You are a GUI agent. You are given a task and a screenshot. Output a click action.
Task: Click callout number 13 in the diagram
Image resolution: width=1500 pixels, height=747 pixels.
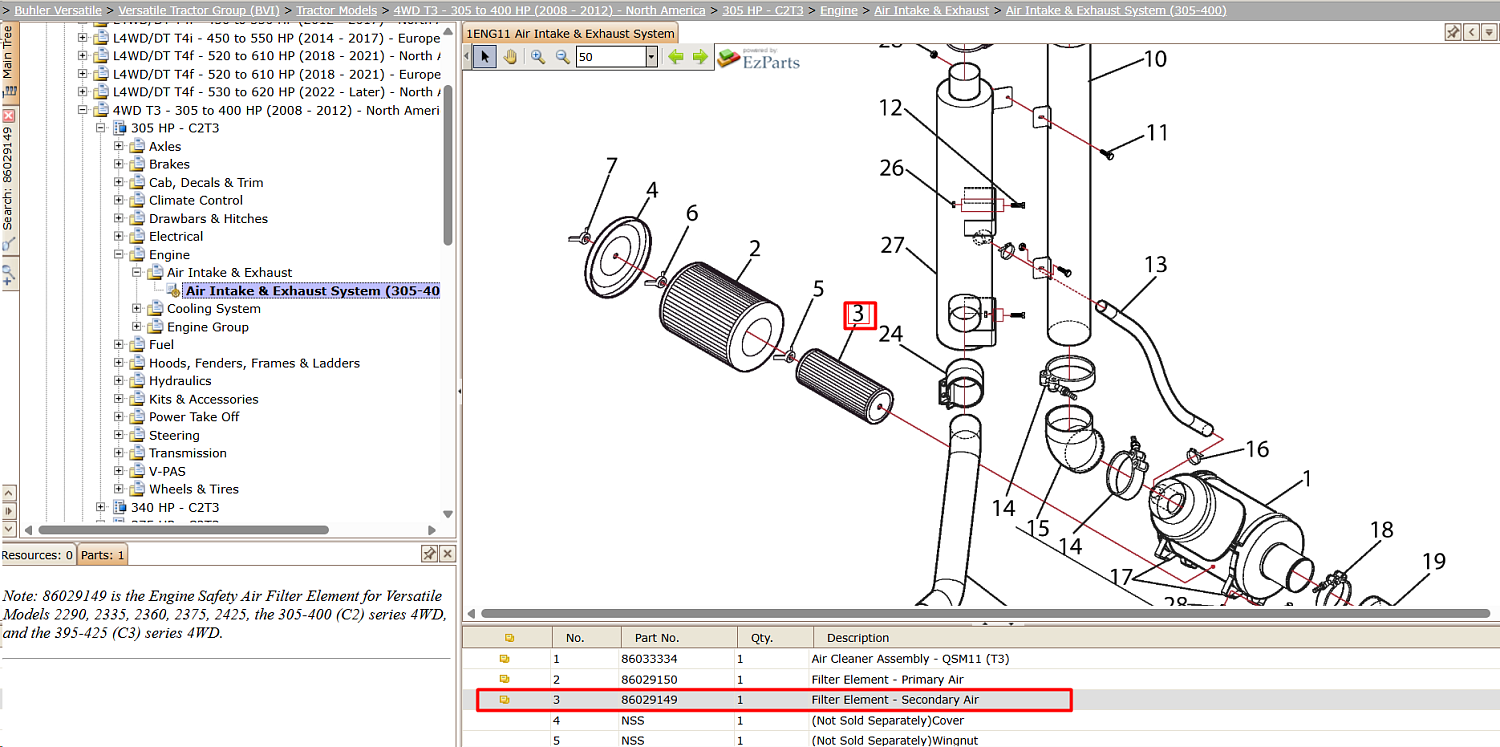click(x=1155, y=265)
